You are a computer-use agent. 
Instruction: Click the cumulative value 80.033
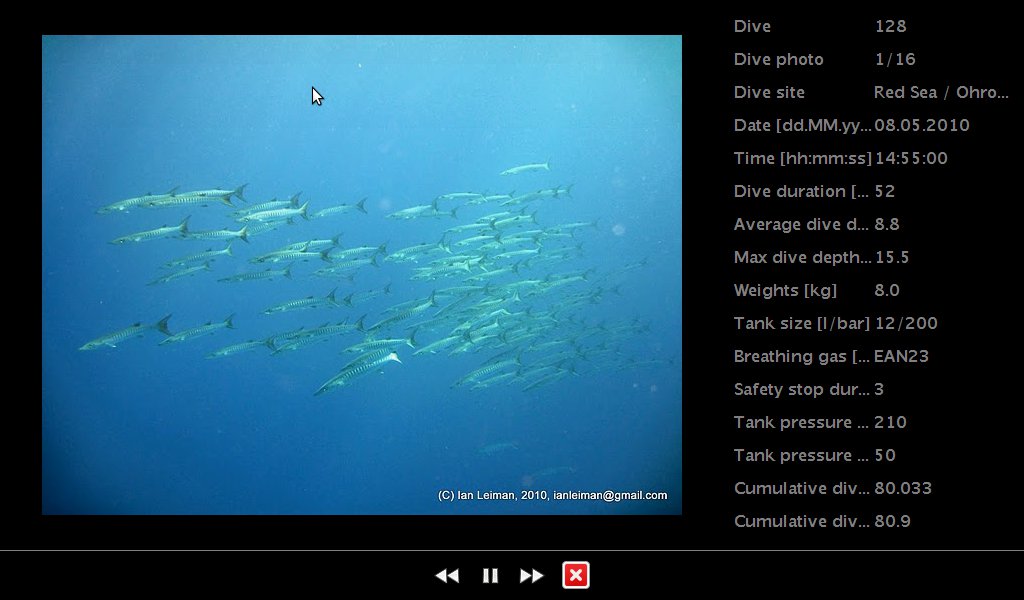click(902, 488)
